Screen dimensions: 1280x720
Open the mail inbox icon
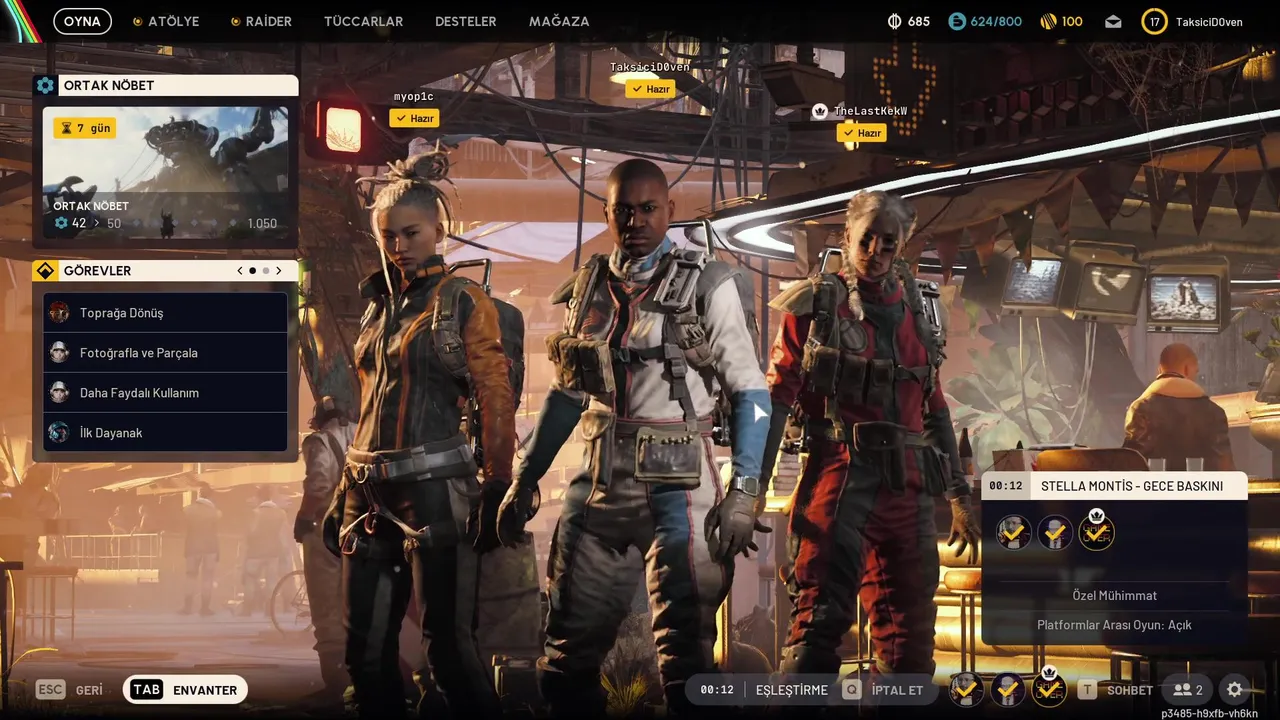[x=1113, y=21]
